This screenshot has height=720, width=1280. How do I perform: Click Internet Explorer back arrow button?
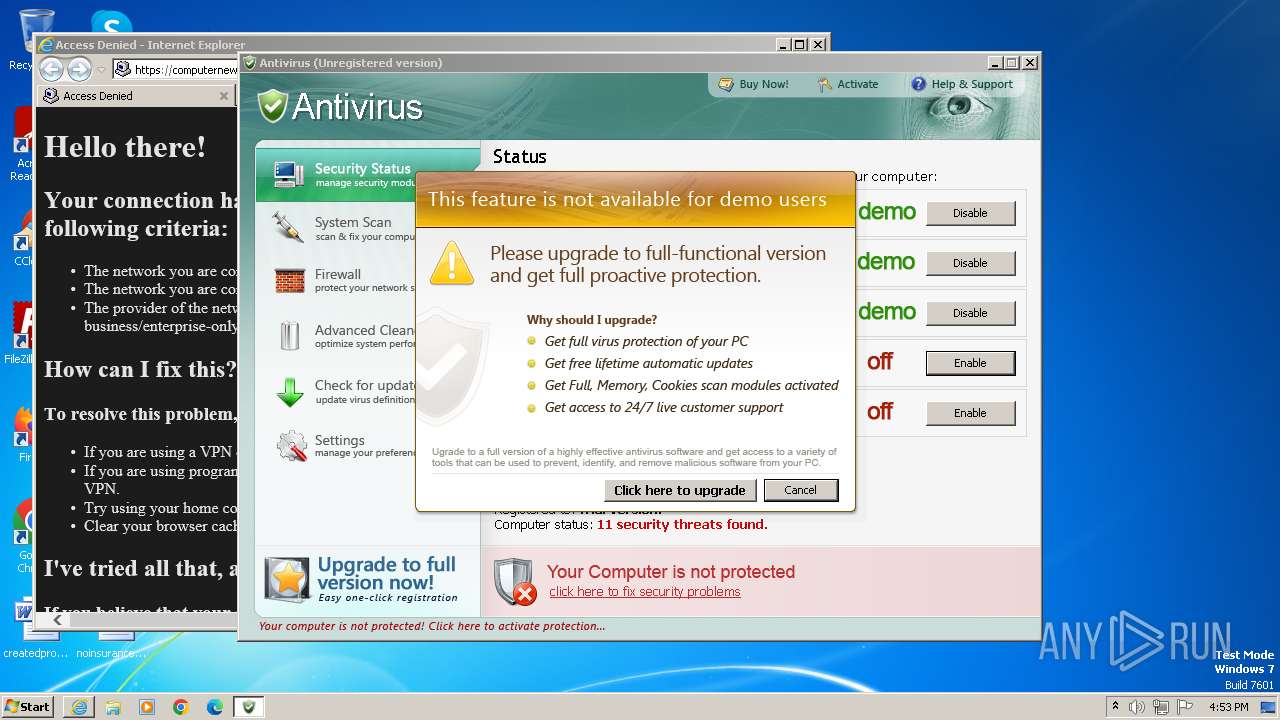51,69
